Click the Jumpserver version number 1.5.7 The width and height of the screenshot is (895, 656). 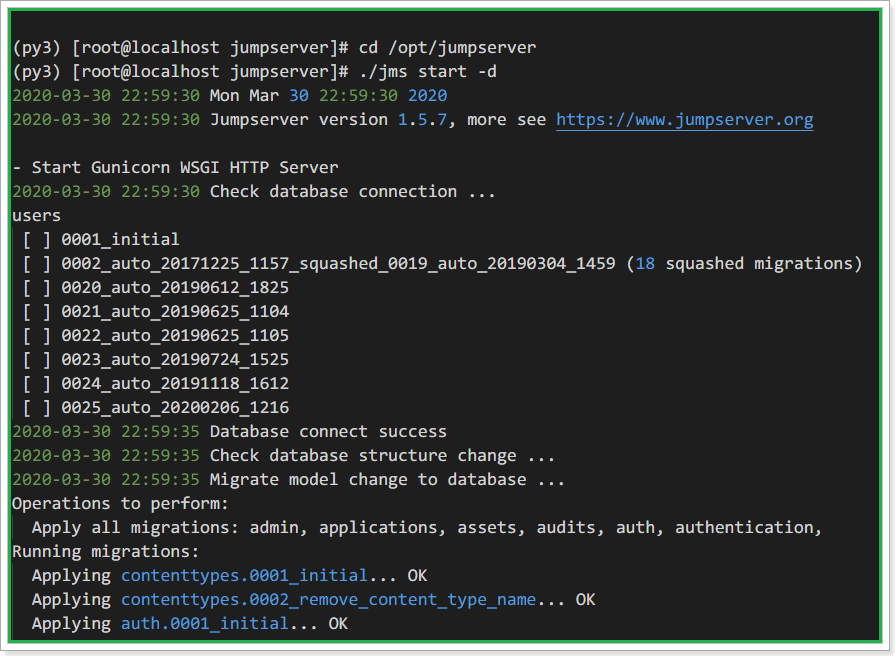422,119
